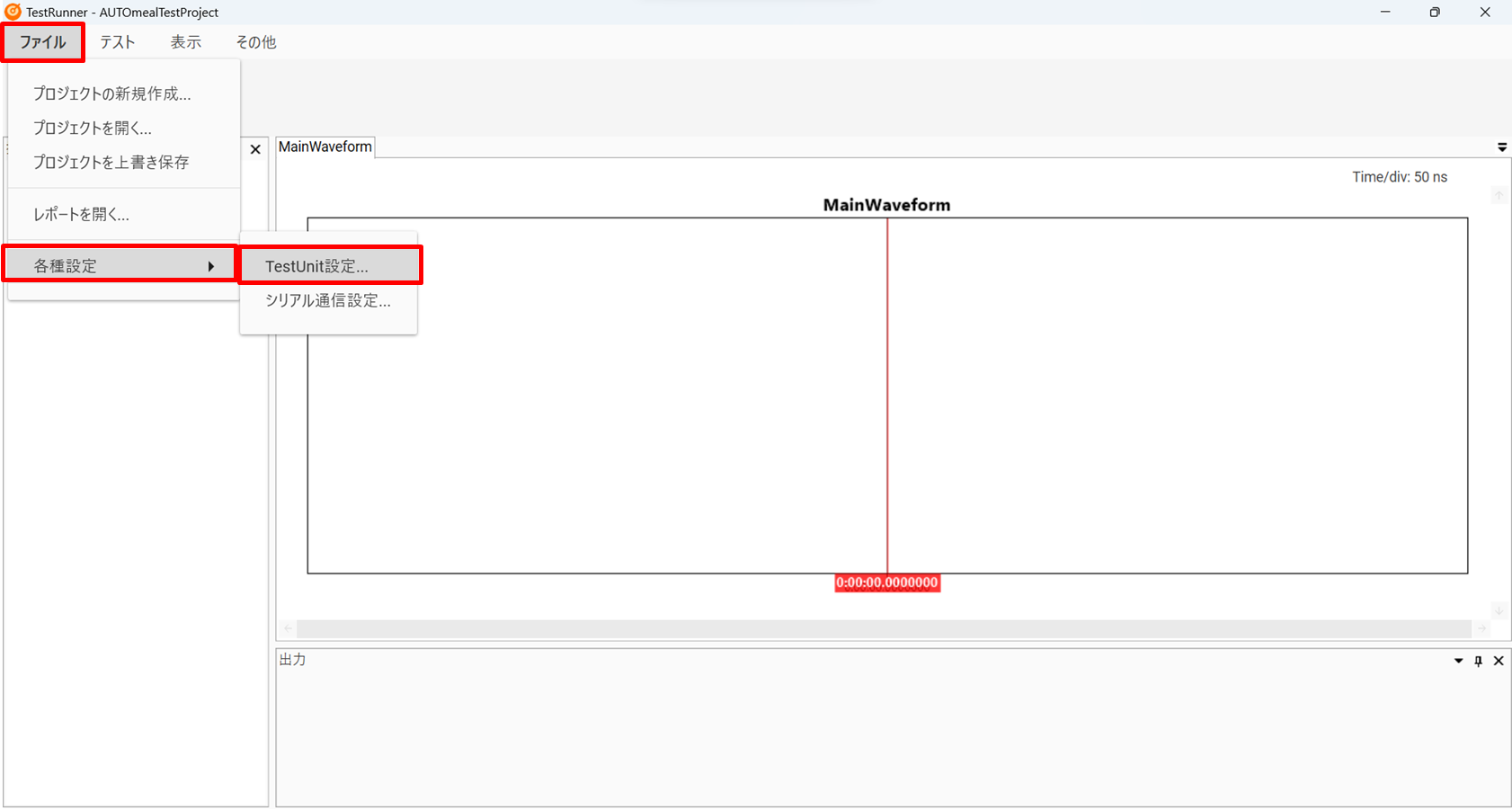Click the waveform scroll right arrow
The height and width of the screenshot is (809, 1512).
pos(1481,628)
